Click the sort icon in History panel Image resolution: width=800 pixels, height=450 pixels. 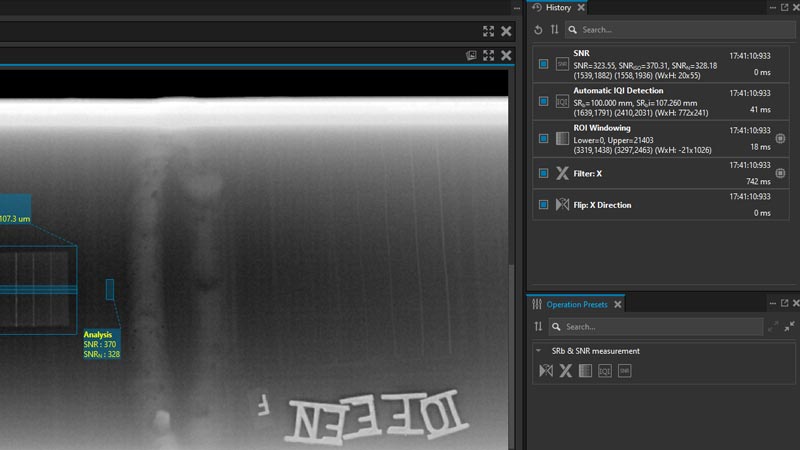(555, 30)
